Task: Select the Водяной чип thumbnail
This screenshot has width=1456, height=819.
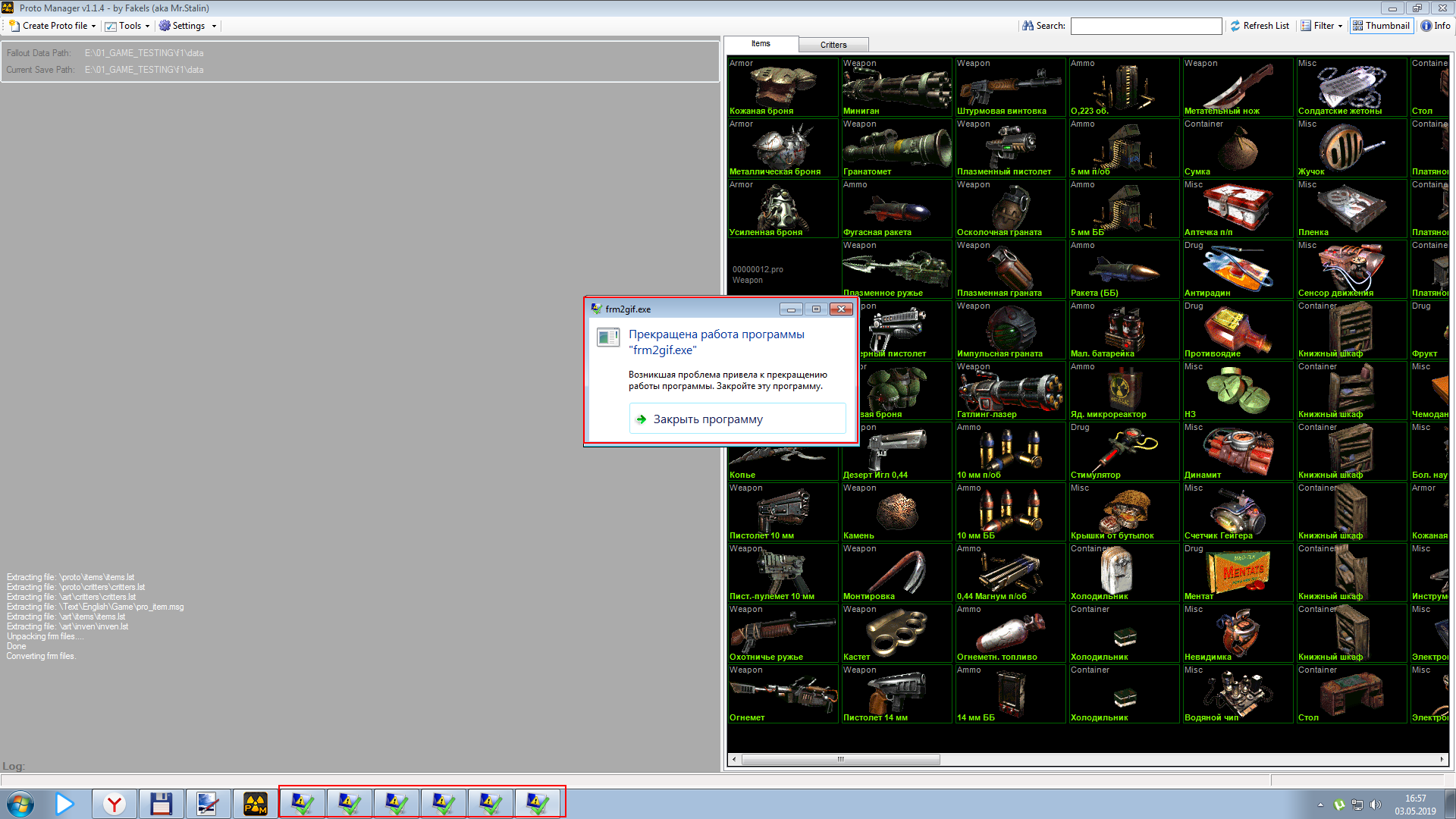Action: click(x=1238, y=693)
